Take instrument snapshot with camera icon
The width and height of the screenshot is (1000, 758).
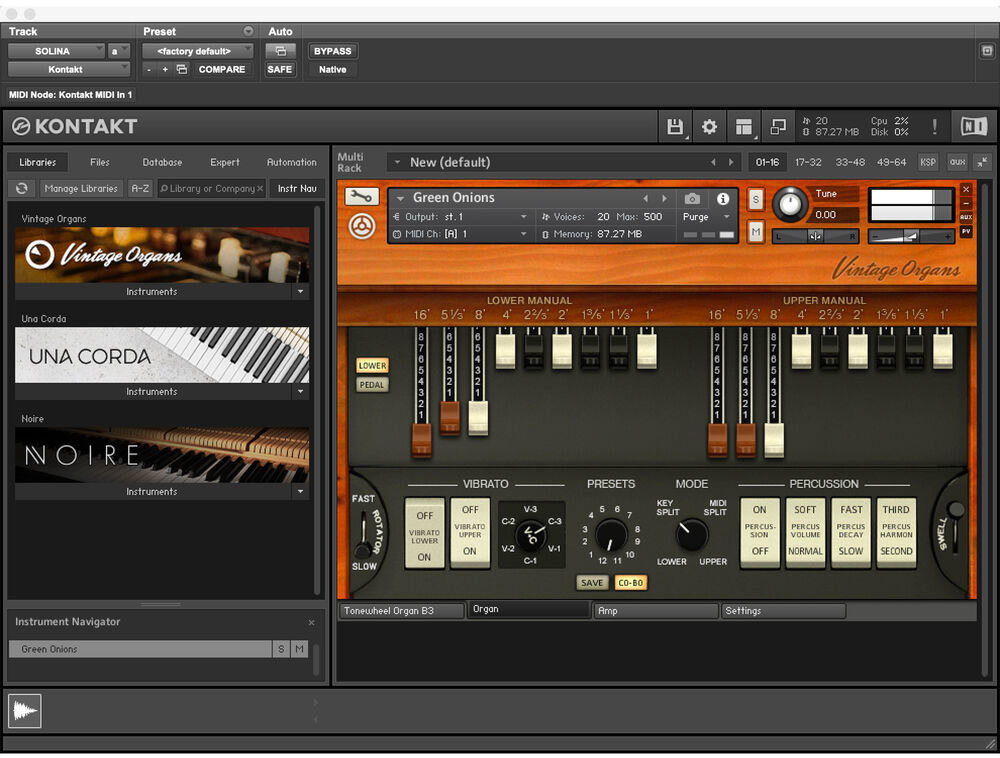(692, 198)
